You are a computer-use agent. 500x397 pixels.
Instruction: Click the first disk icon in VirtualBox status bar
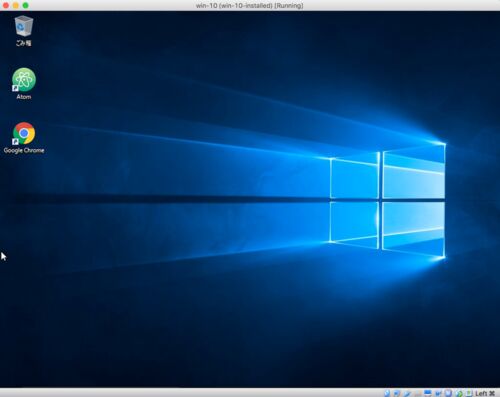[x=387, y=393]
